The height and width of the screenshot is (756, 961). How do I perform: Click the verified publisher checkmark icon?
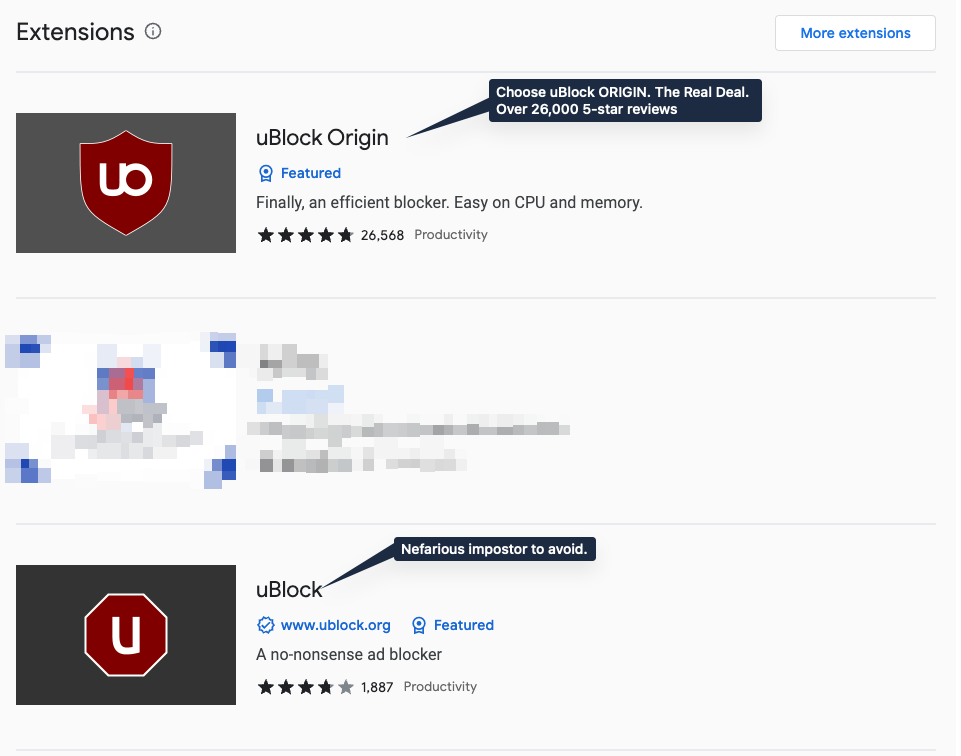click(265, 625)
